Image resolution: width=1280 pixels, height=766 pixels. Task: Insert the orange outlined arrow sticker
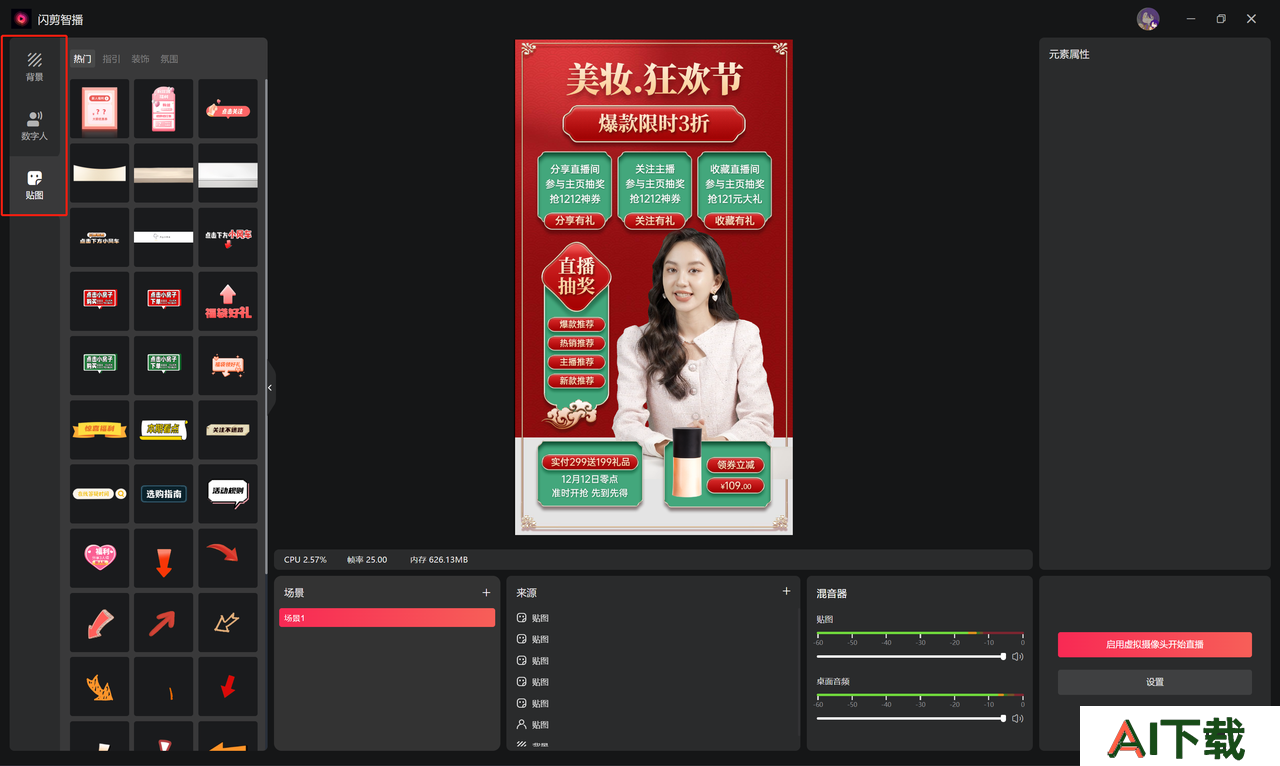point(228,622)
